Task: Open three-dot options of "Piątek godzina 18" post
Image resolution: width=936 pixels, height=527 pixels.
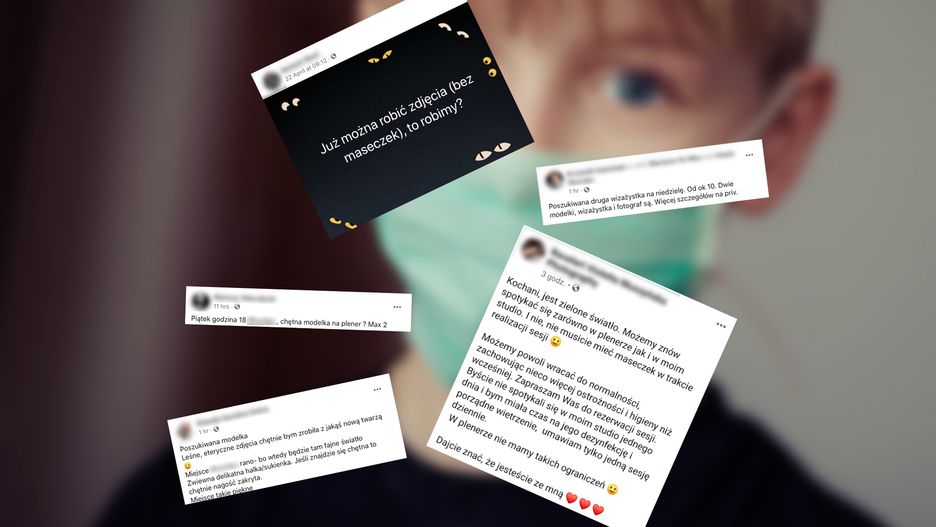Action: (397, 307)
